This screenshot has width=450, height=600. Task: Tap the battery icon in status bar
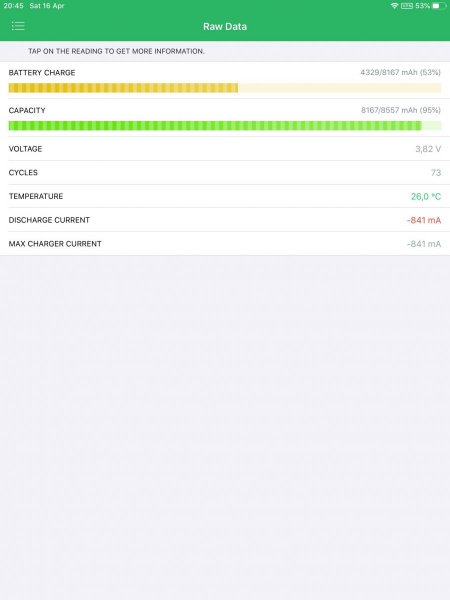click(439, 6)
